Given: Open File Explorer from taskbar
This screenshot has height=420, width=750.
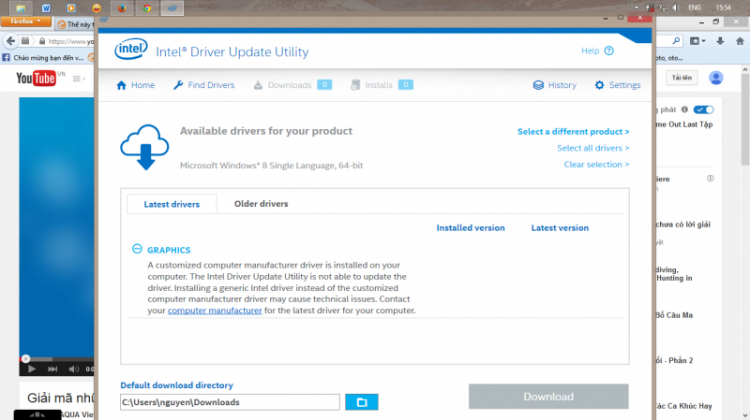Looking at the screenshot, I should [x=21, y=8].
